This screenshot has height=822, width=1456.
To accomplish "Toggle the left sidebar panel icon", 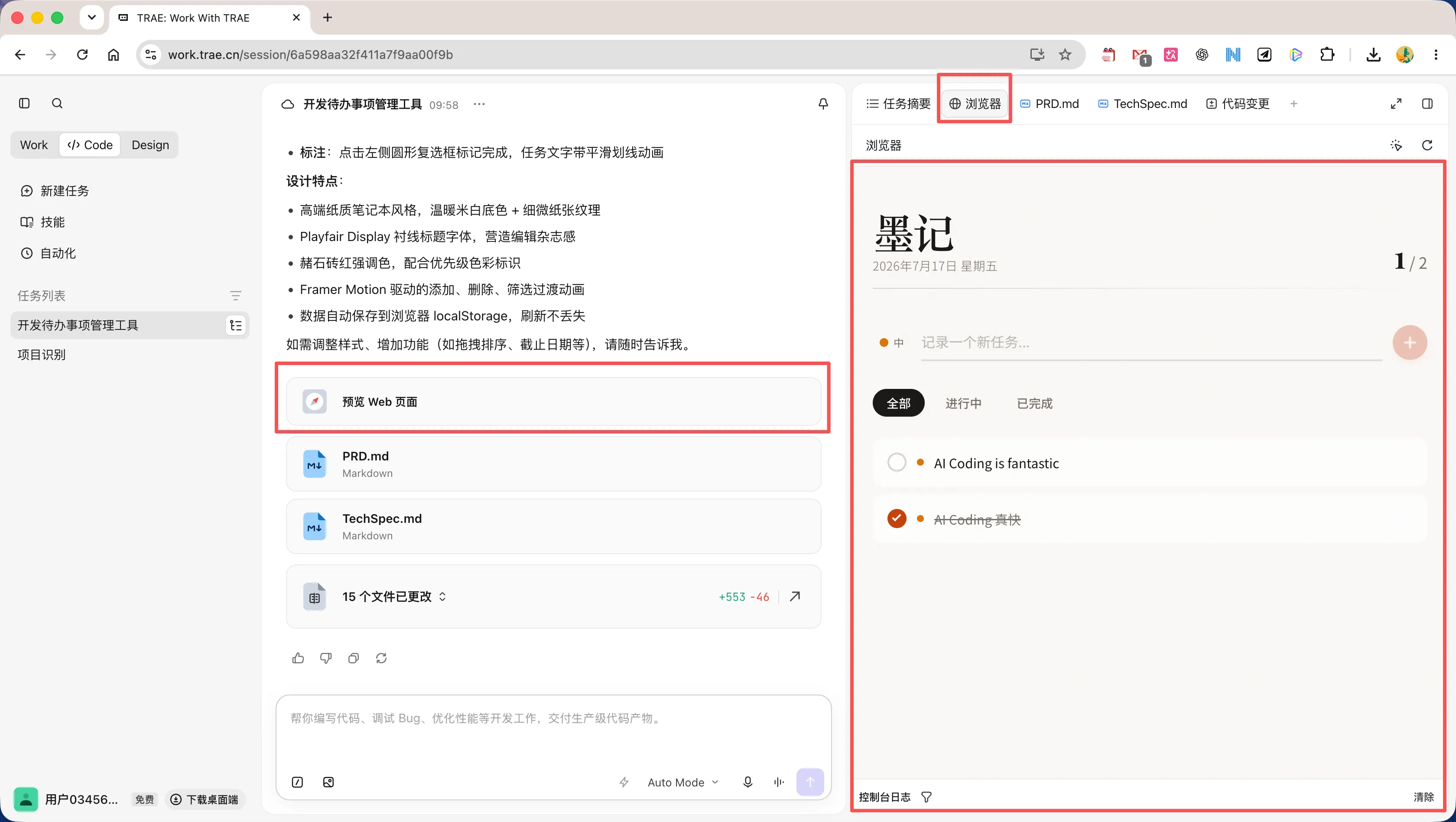I will click(x=24, y=104).
